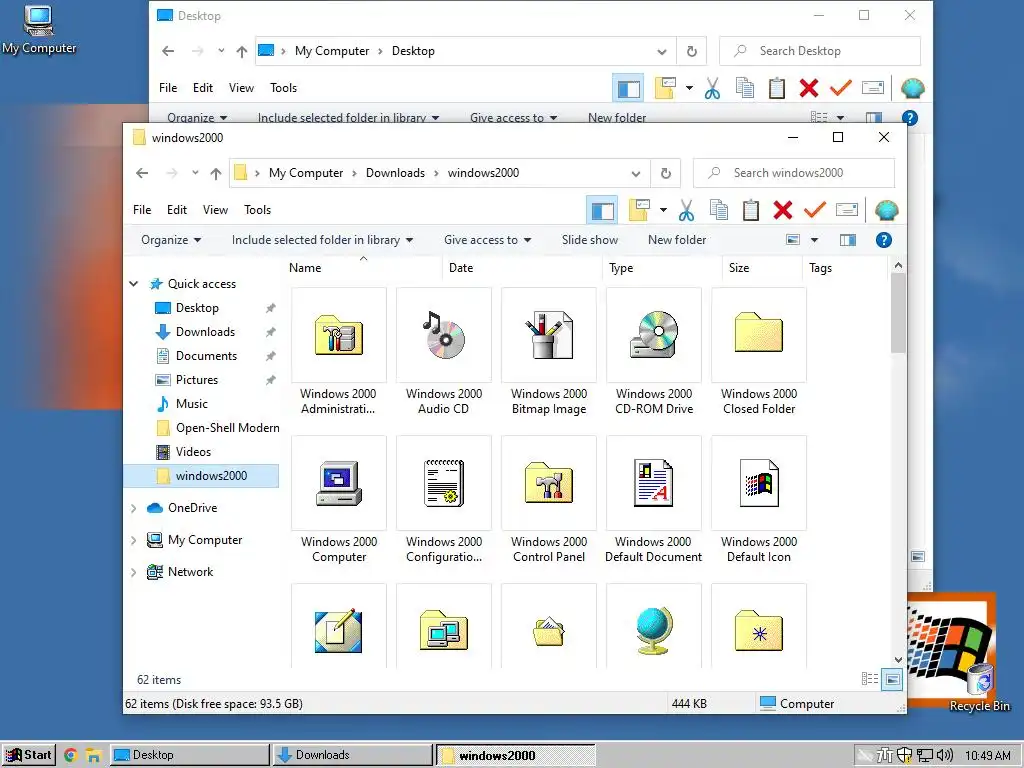Screen dimensions: 1024x768
Task: Open the view options dropdown arrow in command bar
Action: click(814, 240)
